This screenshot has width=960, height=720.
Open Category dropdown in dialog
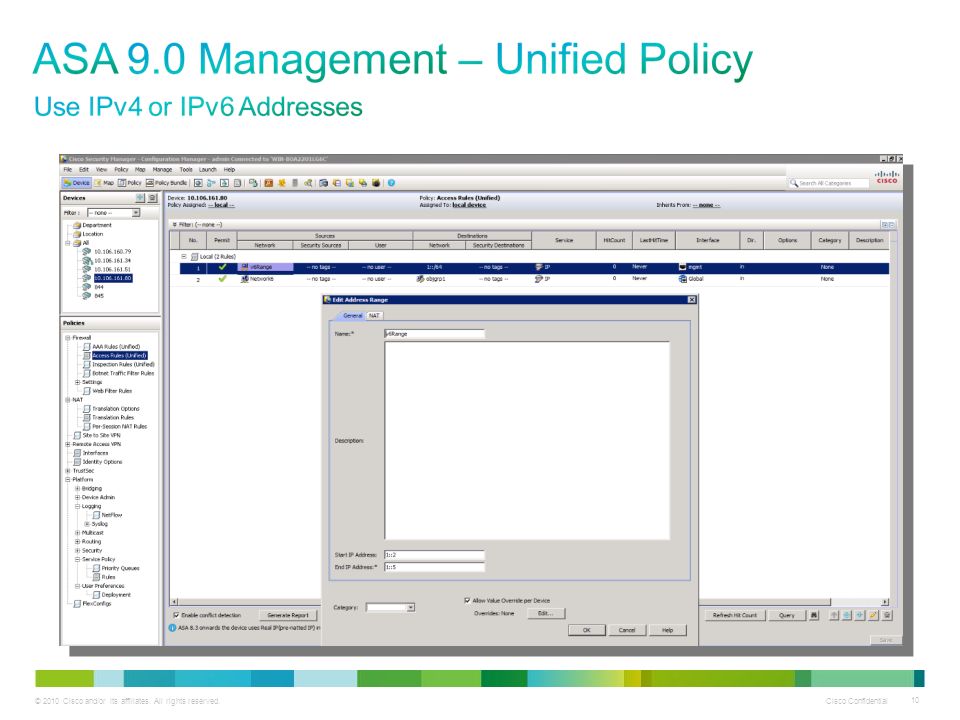tap(411, 607)
